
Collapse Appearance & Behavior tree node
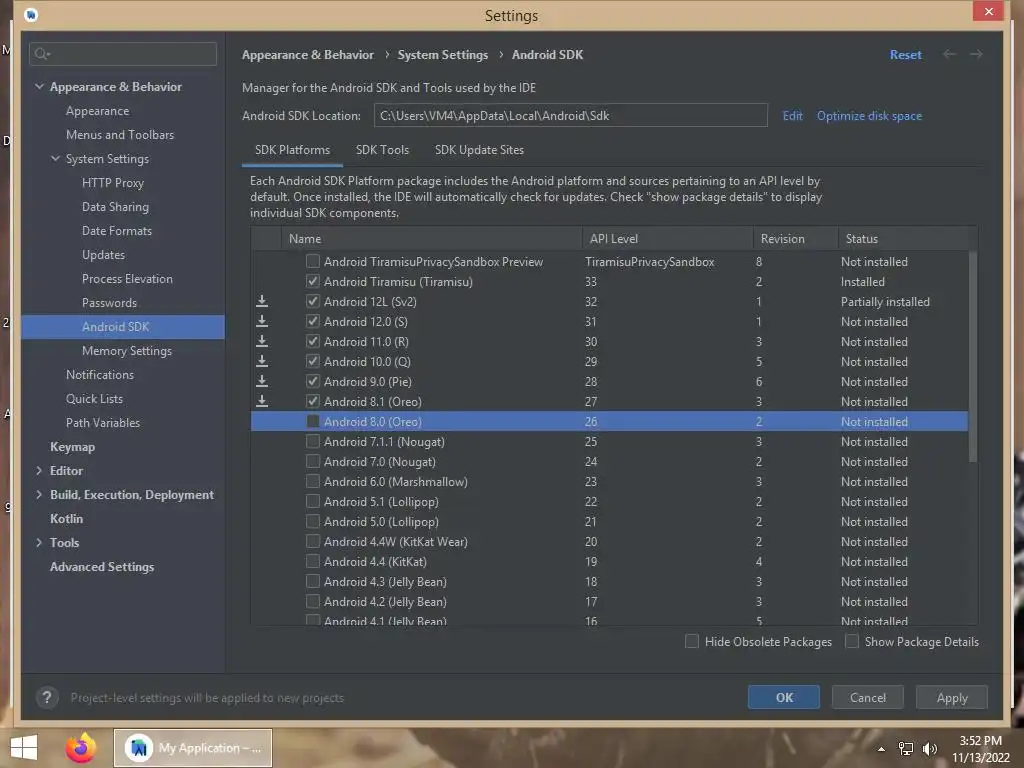click(39, 86)
